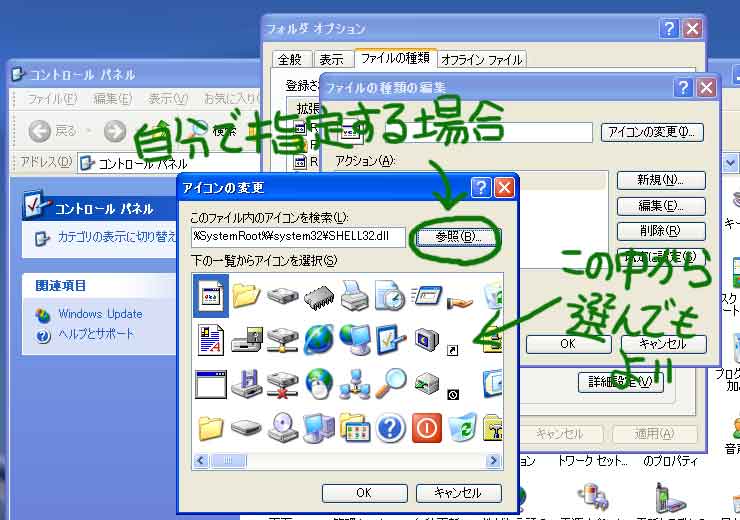Choose the recycle bin icon

(461, 428)
